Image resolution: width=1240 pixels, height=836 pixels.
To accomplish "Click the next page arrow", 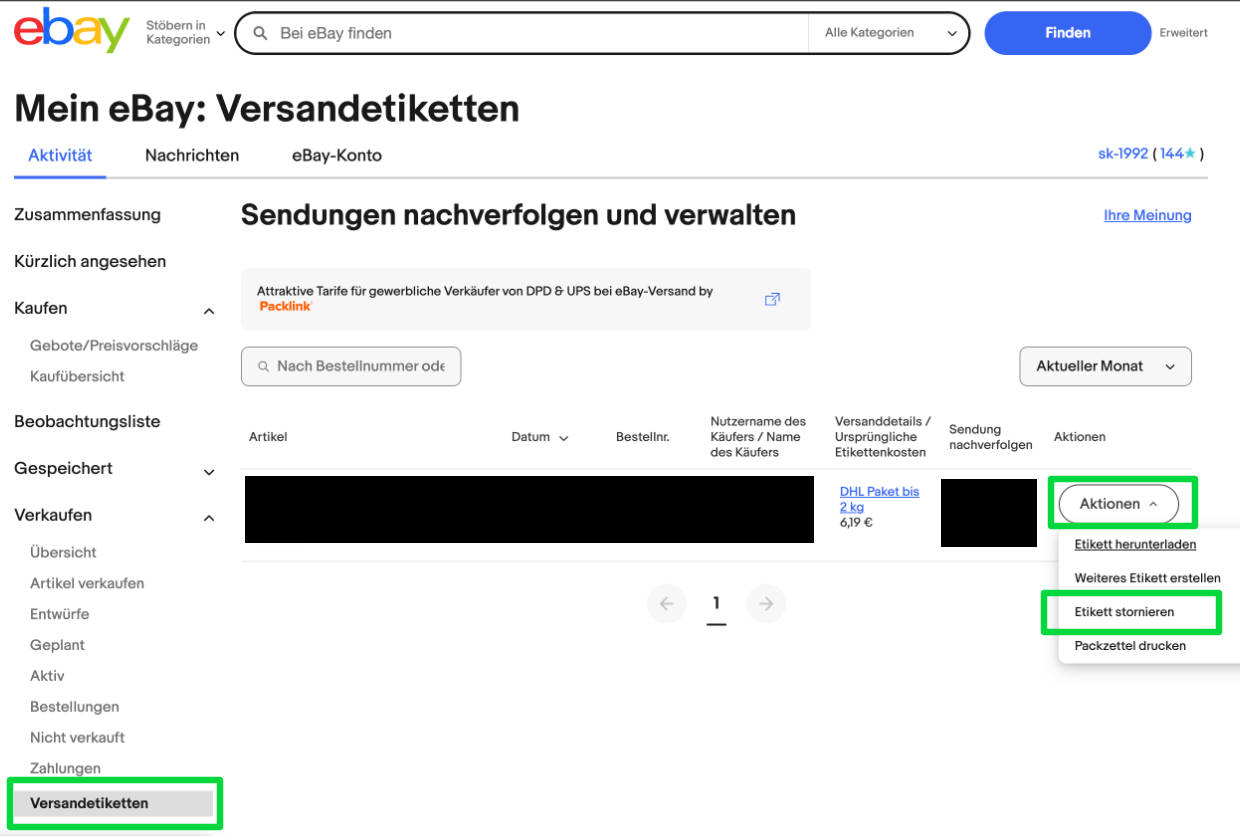I will pyautogui.click(x=766, y=604).
